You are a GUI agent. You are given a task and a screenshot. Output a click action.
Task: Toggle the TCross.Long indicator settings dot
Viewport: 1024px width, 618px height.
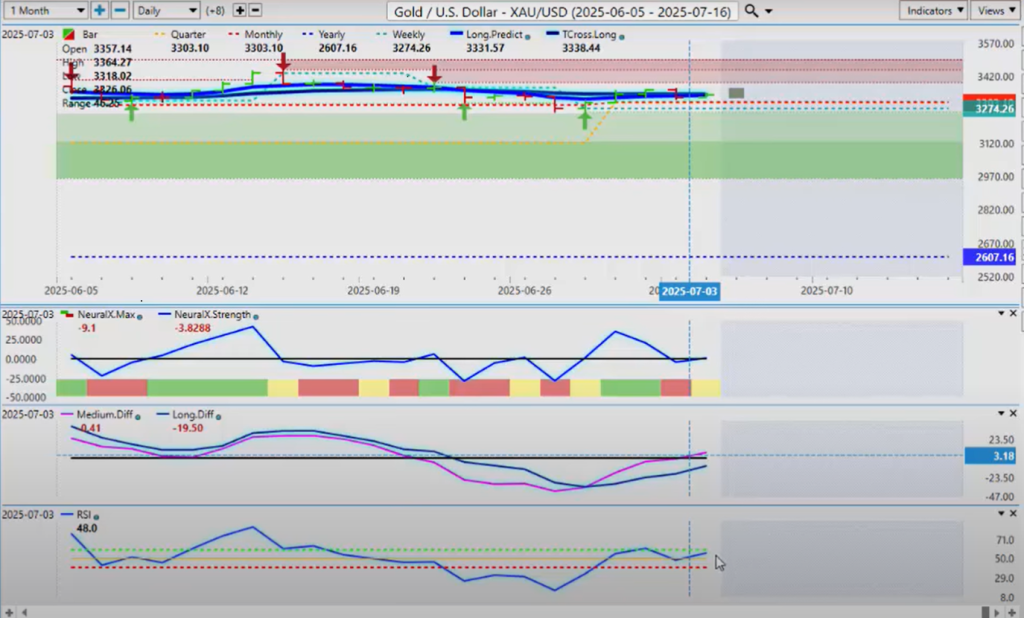[x=622, y=36]
